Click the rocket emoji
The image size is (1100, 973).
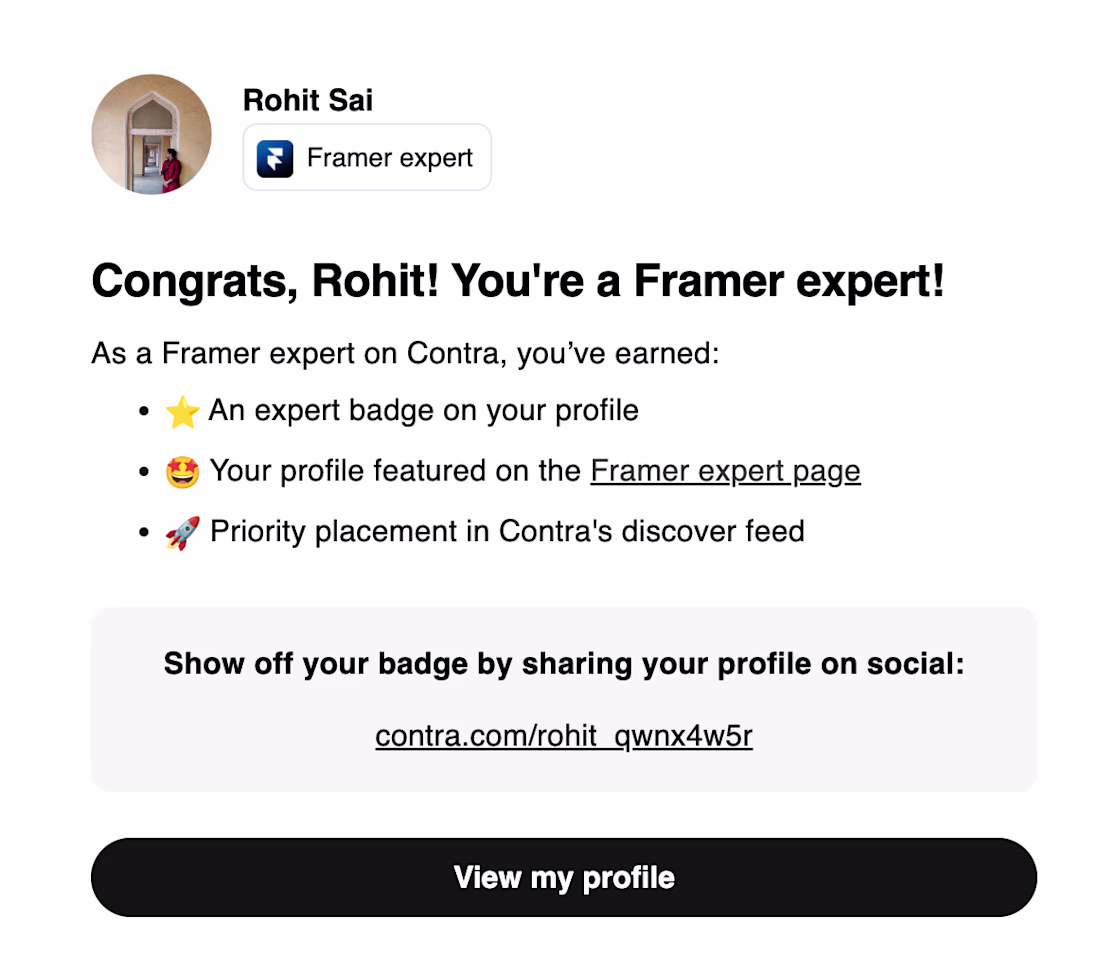pyautogui.click(x=183, y=531)
